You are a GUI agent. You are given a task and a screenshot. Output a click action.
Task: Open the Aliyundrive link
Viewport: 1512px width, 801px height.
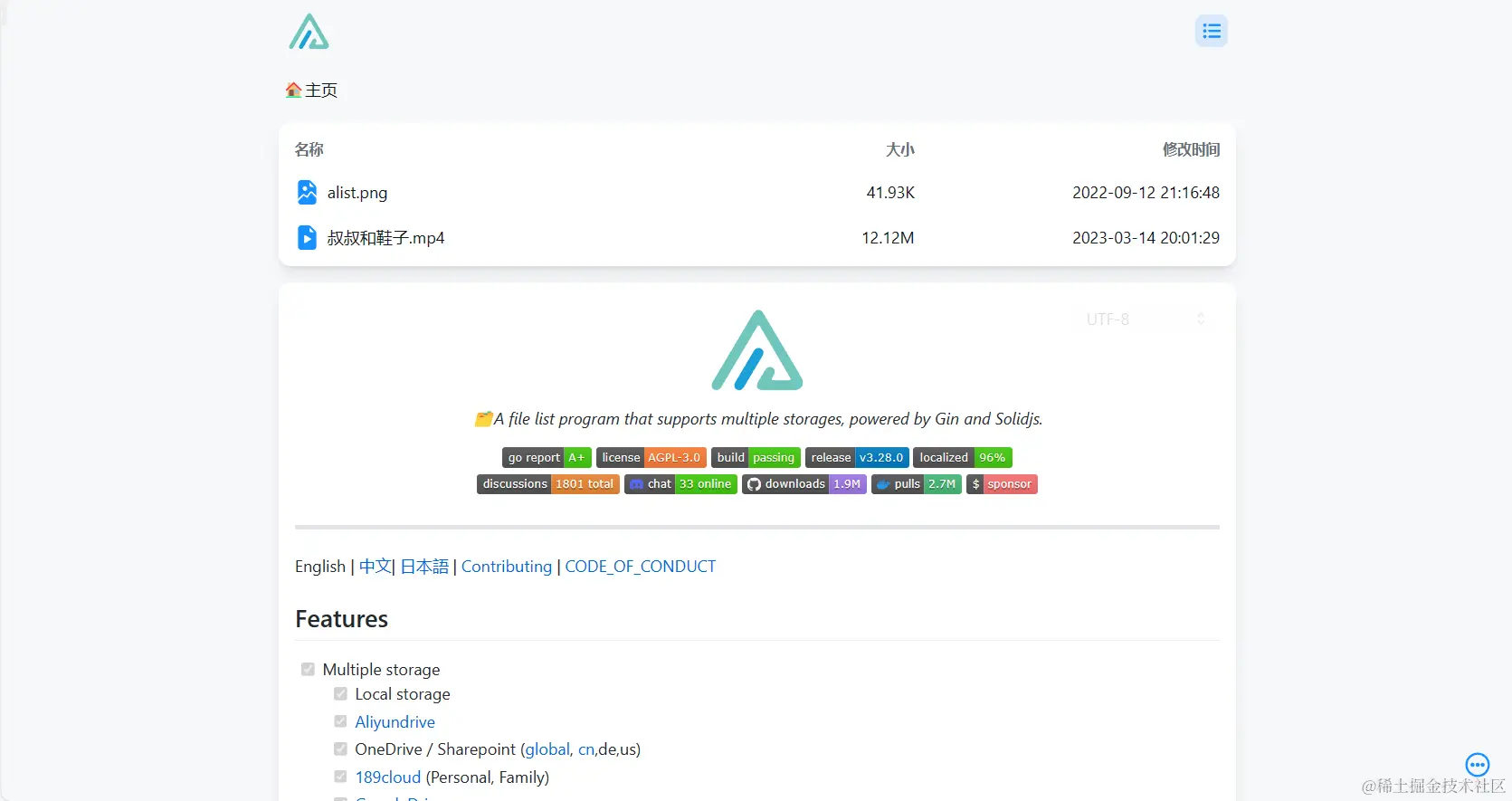click(x=395, y=722)
